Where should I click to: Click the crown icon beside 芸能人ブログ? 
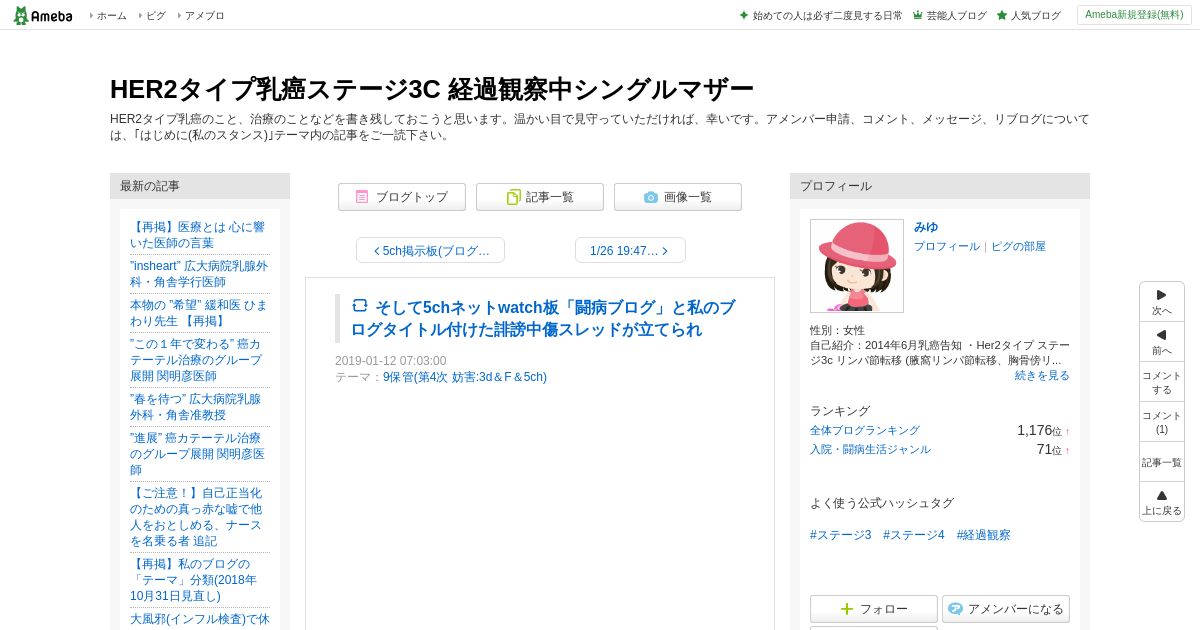[917, 15]
